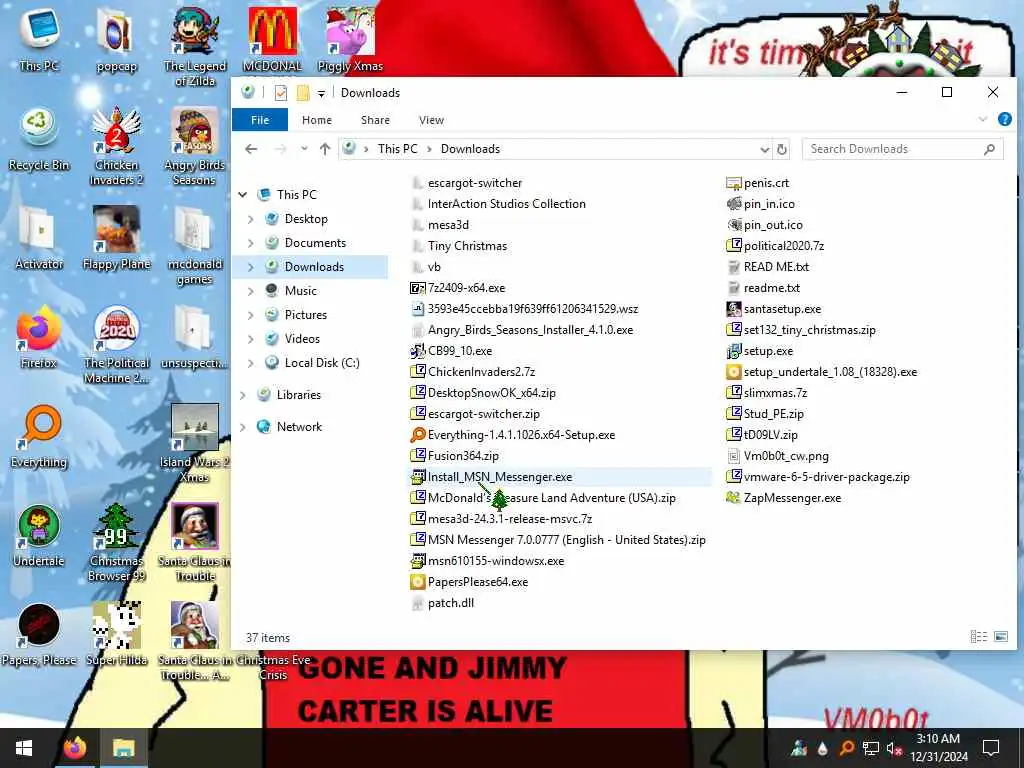Open the Share ribbon tab
Image resolution: width=1024 pixels, height=768 pixels.
coord(376,120)
